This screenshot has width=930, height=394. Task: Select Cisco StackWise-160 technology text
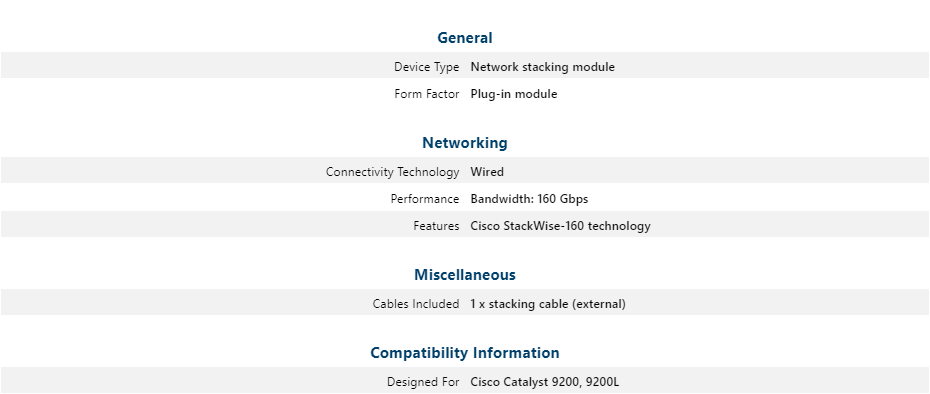(560, 226)
